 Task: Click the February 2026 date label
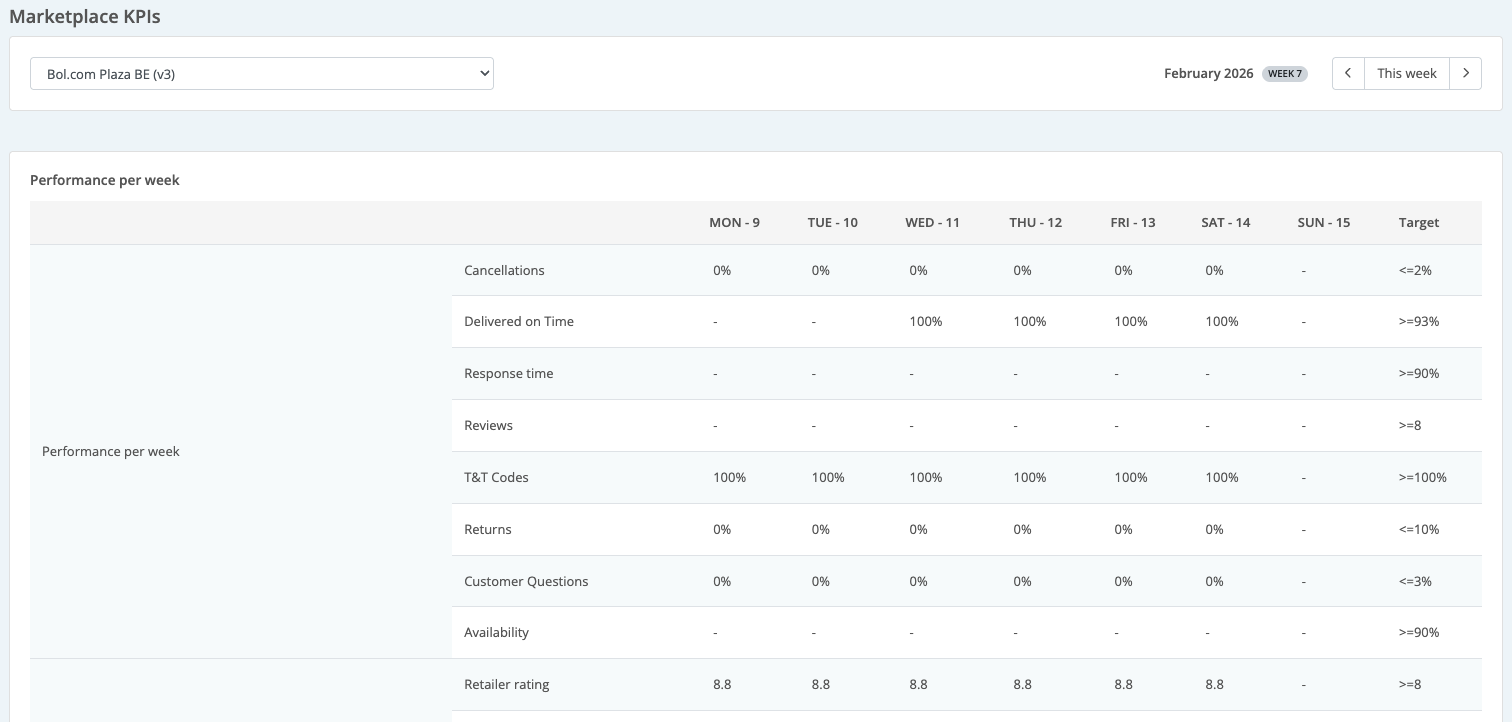click(x=1208, y=73)
